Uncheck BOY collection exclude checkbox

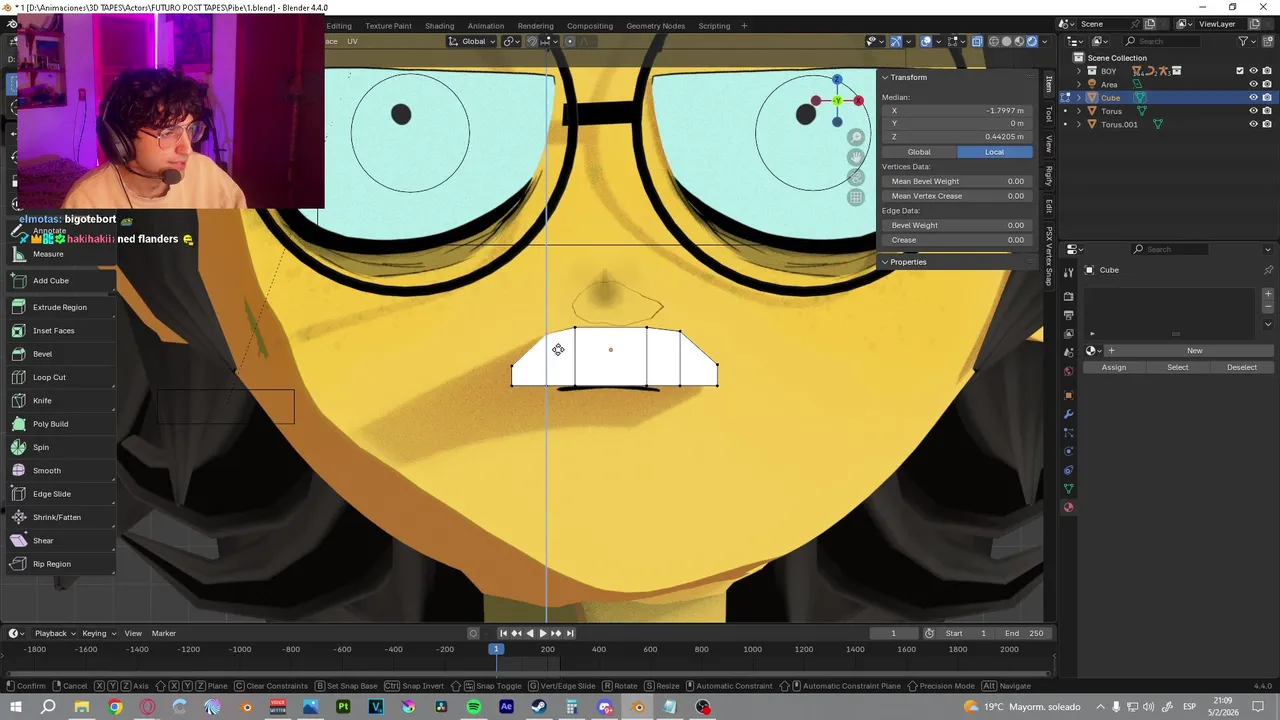pos(1240,71)
